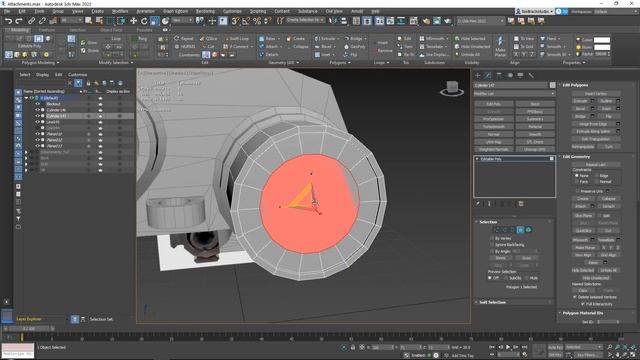Viewport: 640px width, 360px height.
Task: Click the QSlice ribbon tool
Action: pyautogui.click(x=209, y=38)
